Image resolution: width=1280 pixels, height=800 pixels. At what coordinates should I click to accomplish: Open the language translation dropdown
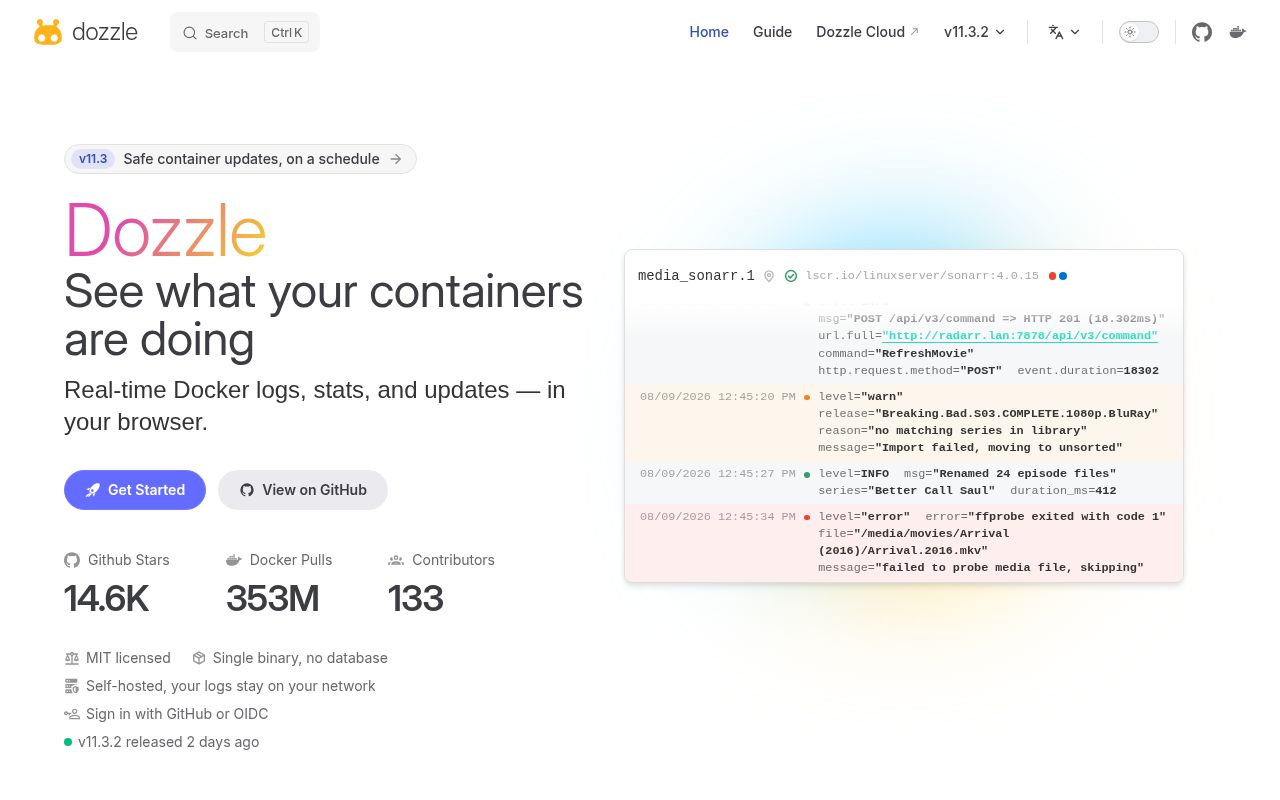(1064, 32)
